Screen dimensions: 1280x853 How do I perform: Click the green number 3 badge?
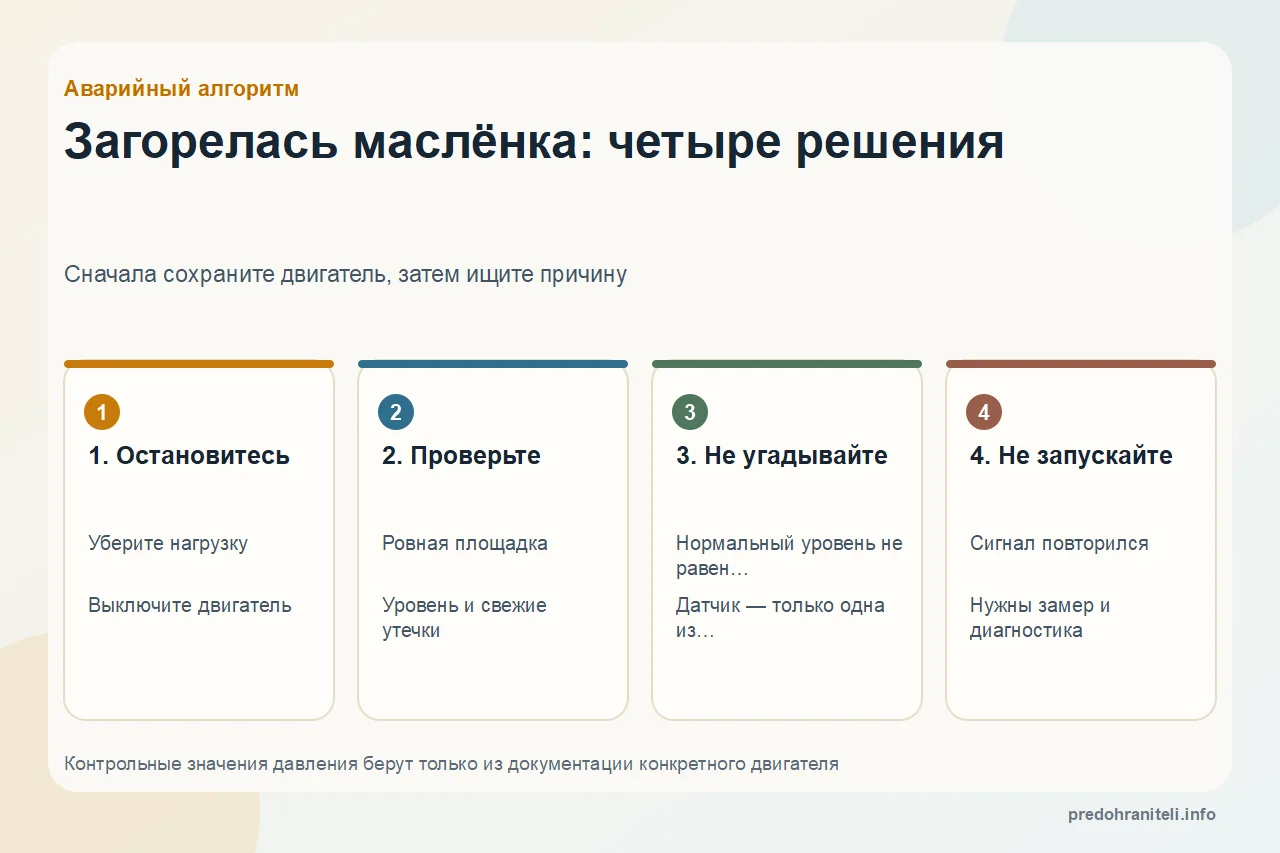[690, 412]
